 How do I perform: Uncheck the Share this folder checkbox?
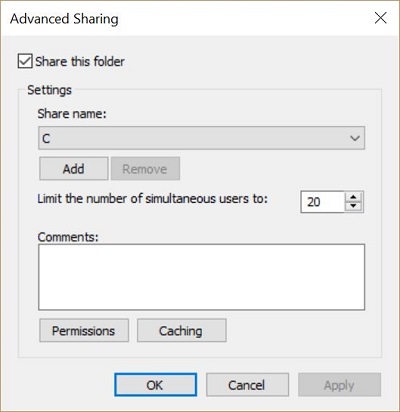click(x=25, y=61)
